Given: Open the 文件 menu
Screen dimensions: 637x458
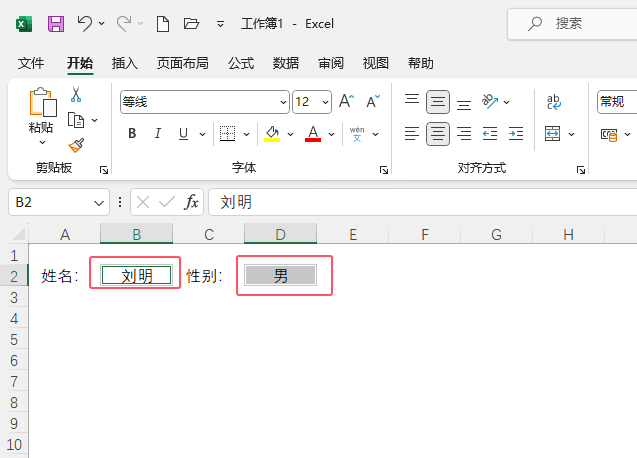Looking at the screenshot, I should (x=31, y=63).
